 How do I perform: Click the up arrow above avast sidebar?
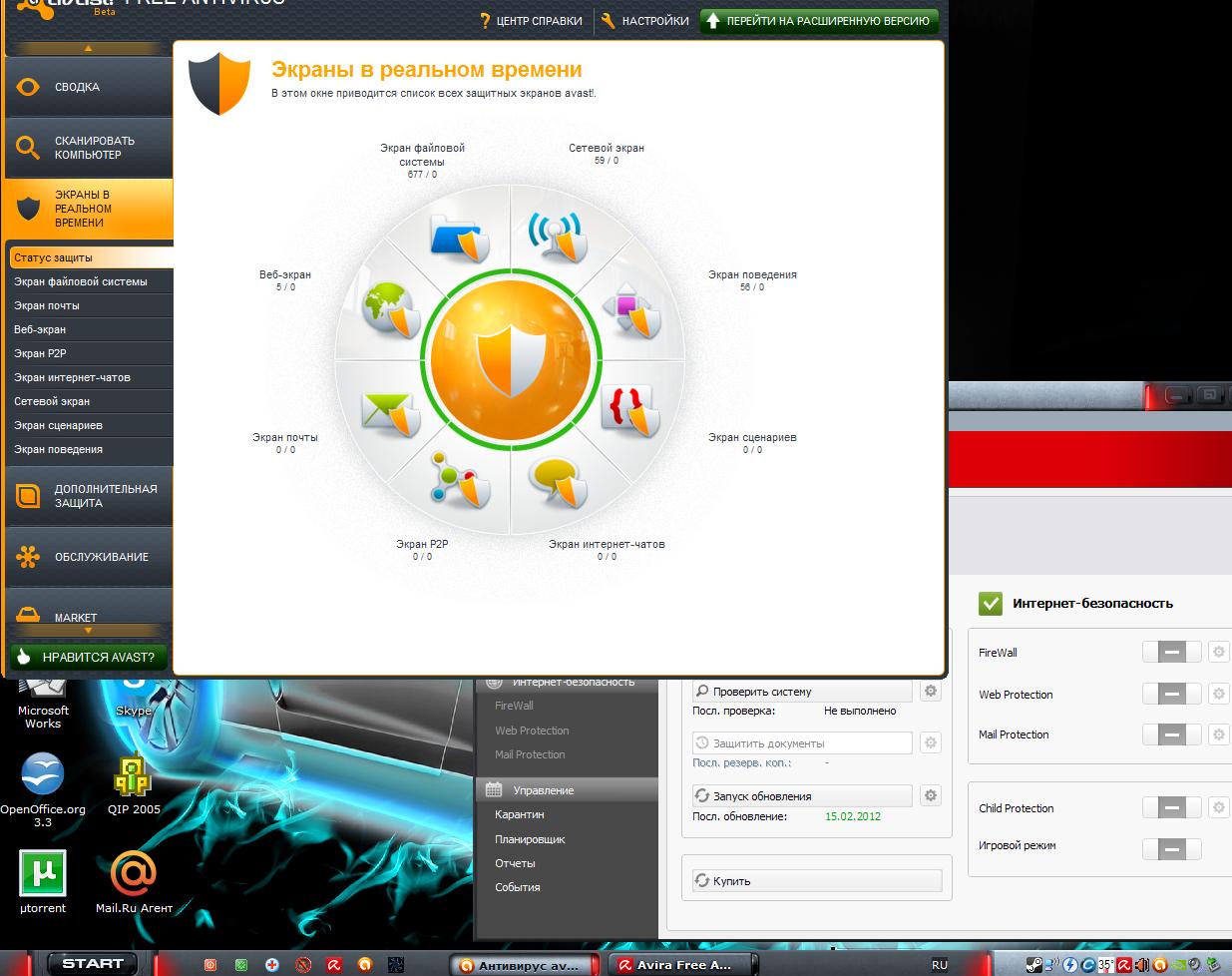tap(88, 48)
